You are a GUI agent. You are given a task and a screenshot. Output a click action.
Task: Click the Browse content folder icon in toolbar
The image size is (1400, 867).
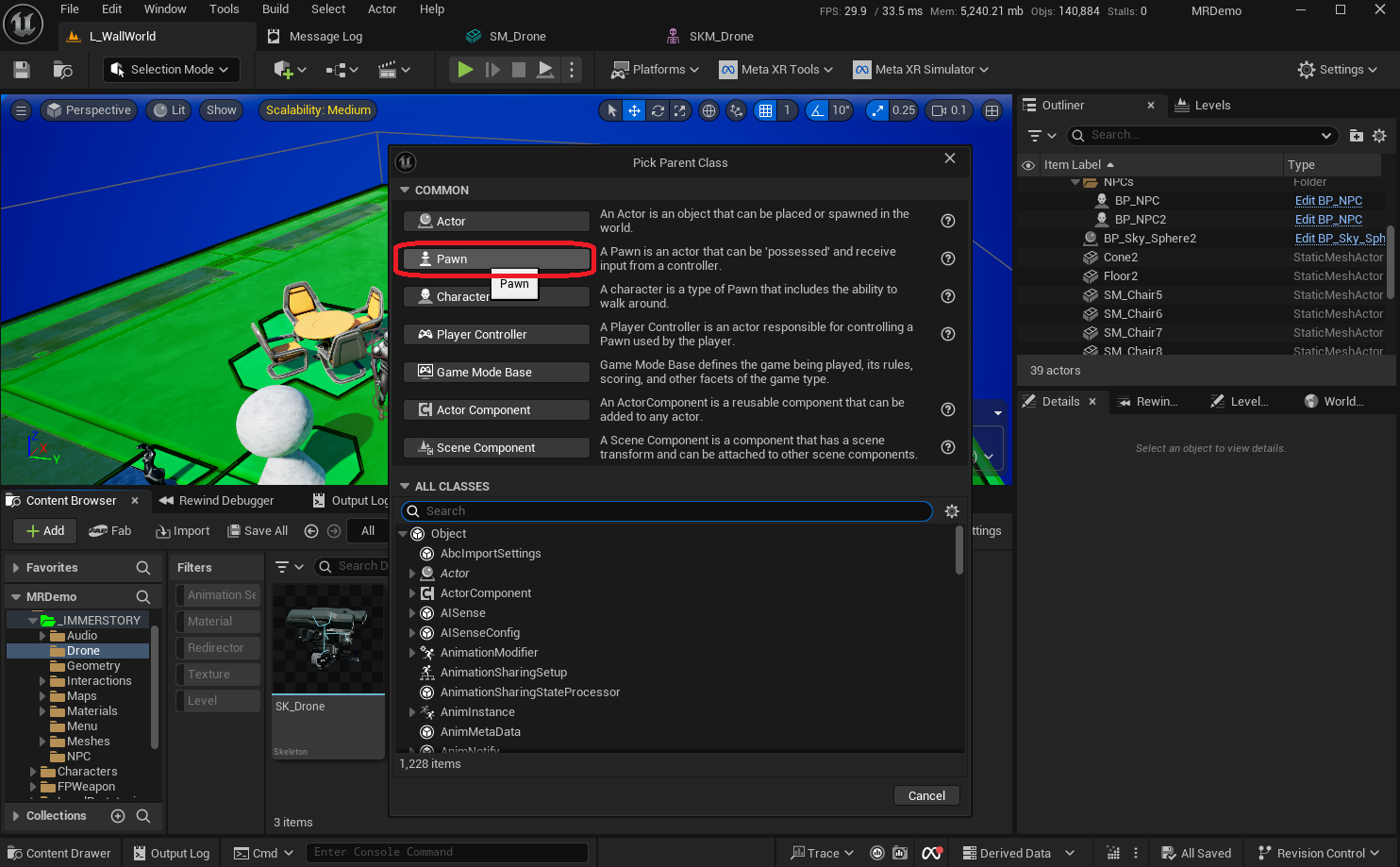coord(63,70)
